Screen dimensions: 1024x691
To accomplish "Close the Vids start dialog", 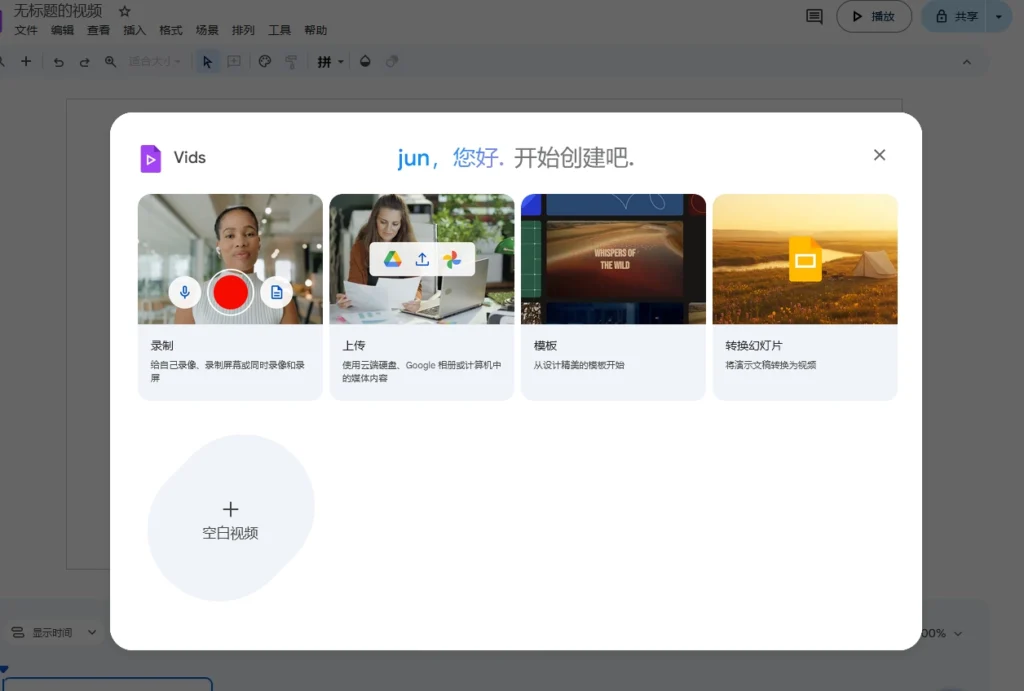I will tap(879, 155).
